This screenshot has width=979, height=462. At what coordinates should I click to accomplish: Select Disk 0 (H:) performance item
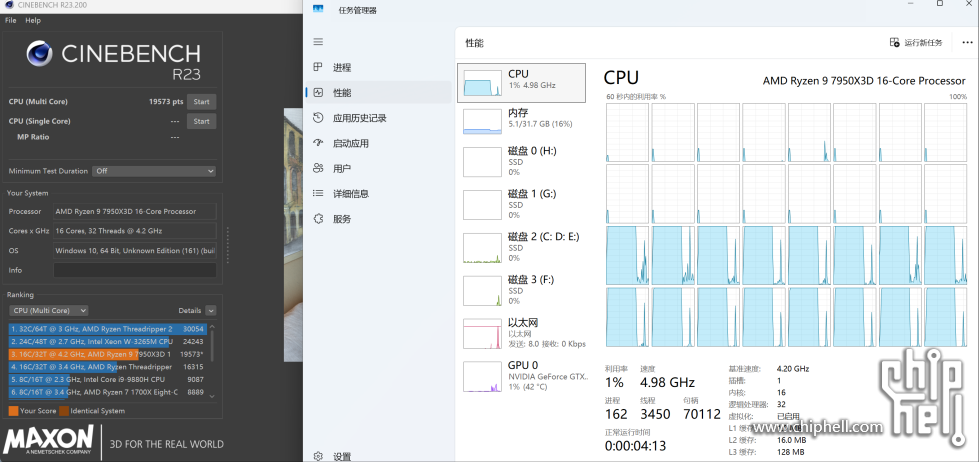click(x=521, y=161)
